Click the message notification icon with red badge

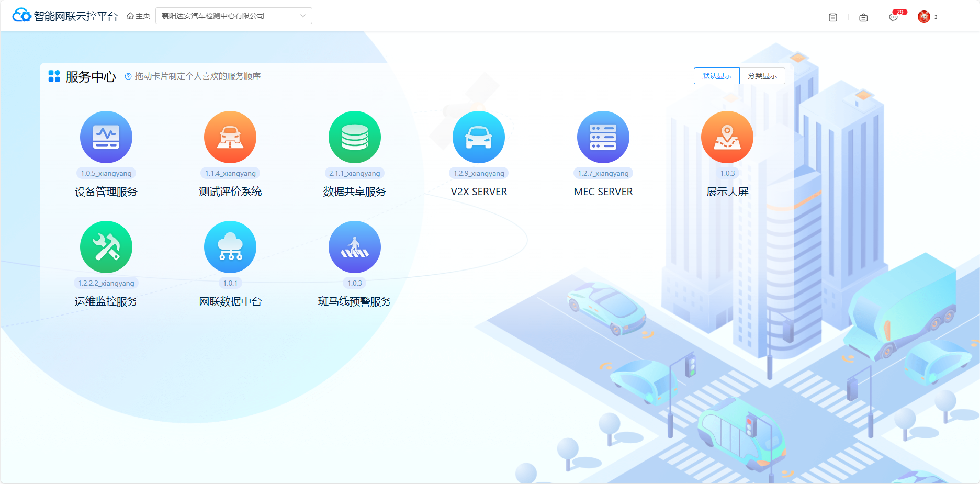[x=894, y=17]
